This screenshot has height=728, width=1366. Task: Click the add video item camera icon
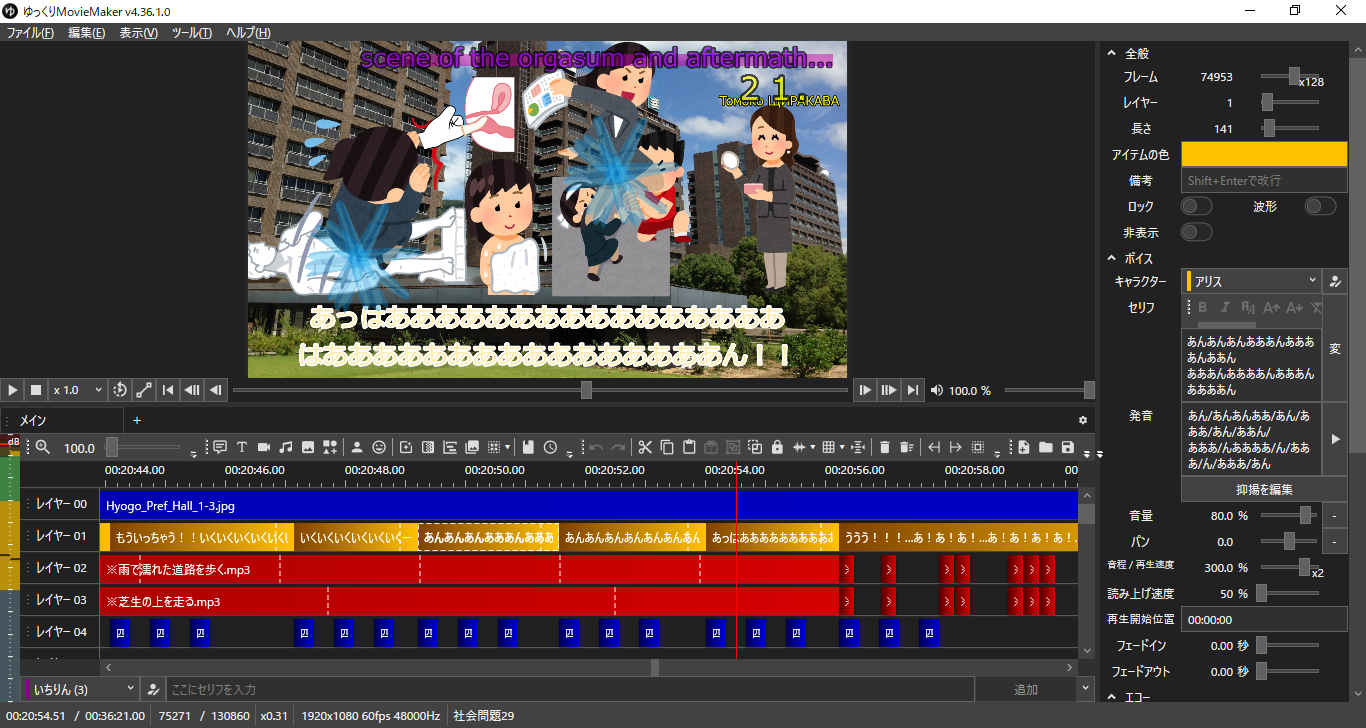(263, 447)
